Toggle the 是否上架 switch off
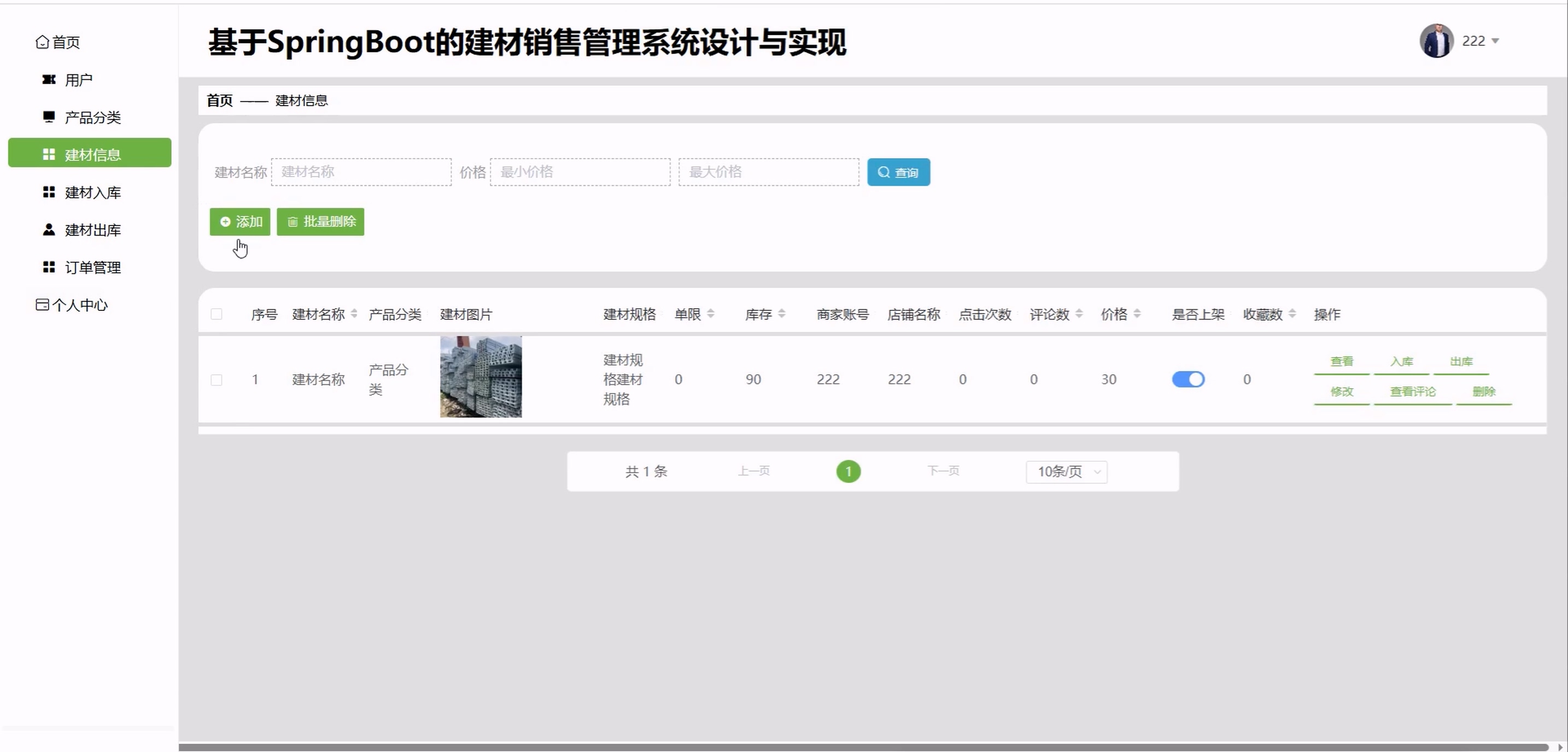Image resolution: width=1568 pixels, height=752 pixels. [x=1187, y=379]
